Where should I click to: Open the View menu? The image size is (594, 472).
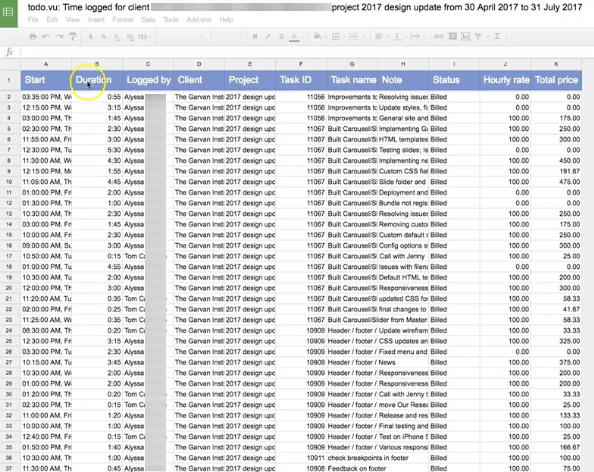(x=73, y=20)
